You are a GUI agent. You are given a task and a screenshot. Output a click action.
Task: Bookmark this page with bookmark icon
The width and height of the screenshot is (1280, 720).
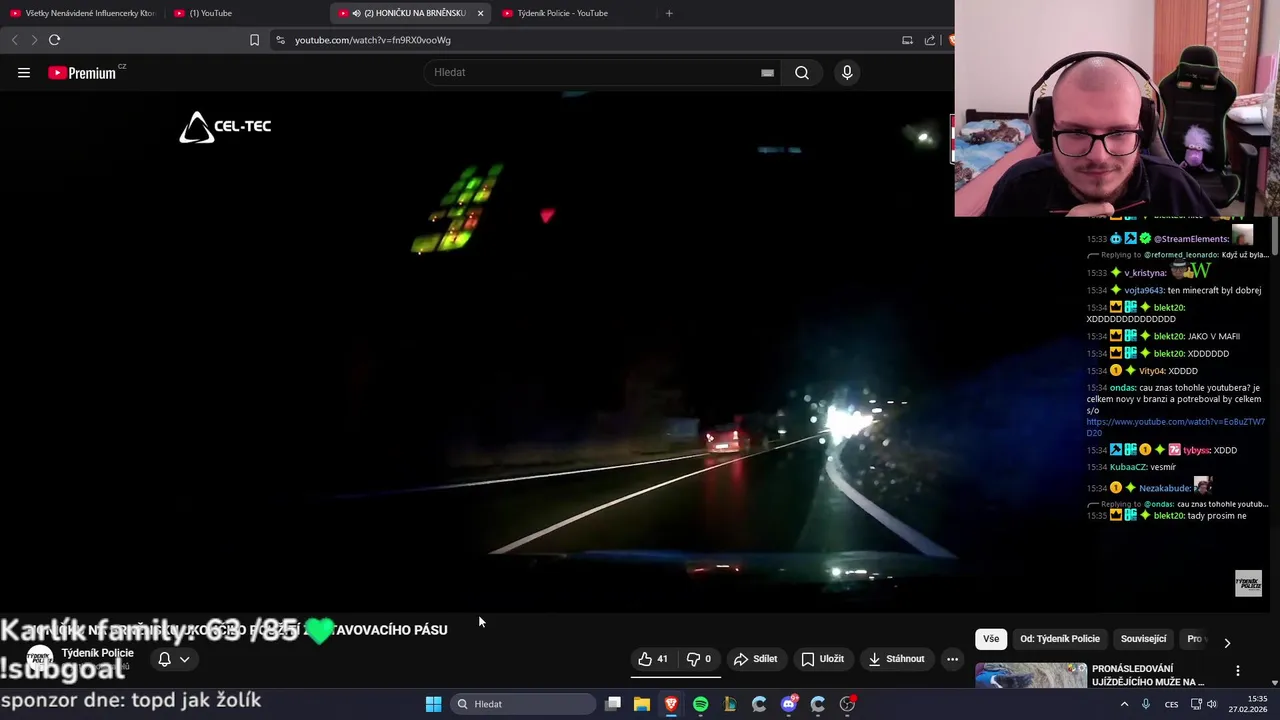coord(254,40)
